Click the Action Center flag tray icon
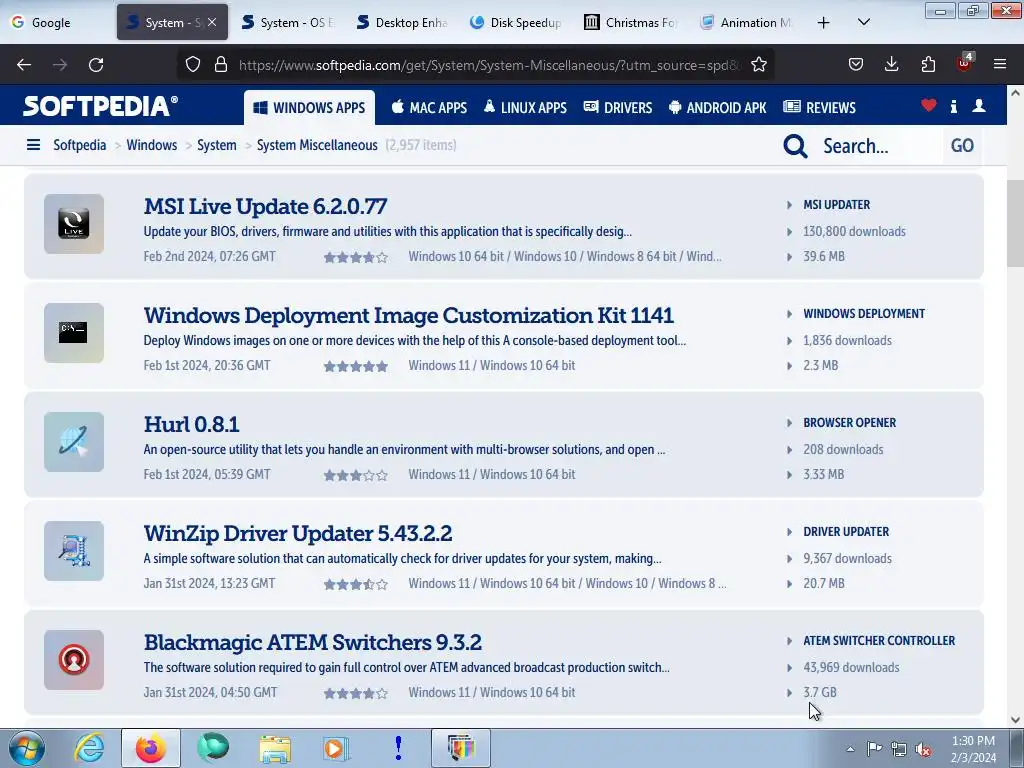The height and width of the screenshot is (768, 1024). 874,749
